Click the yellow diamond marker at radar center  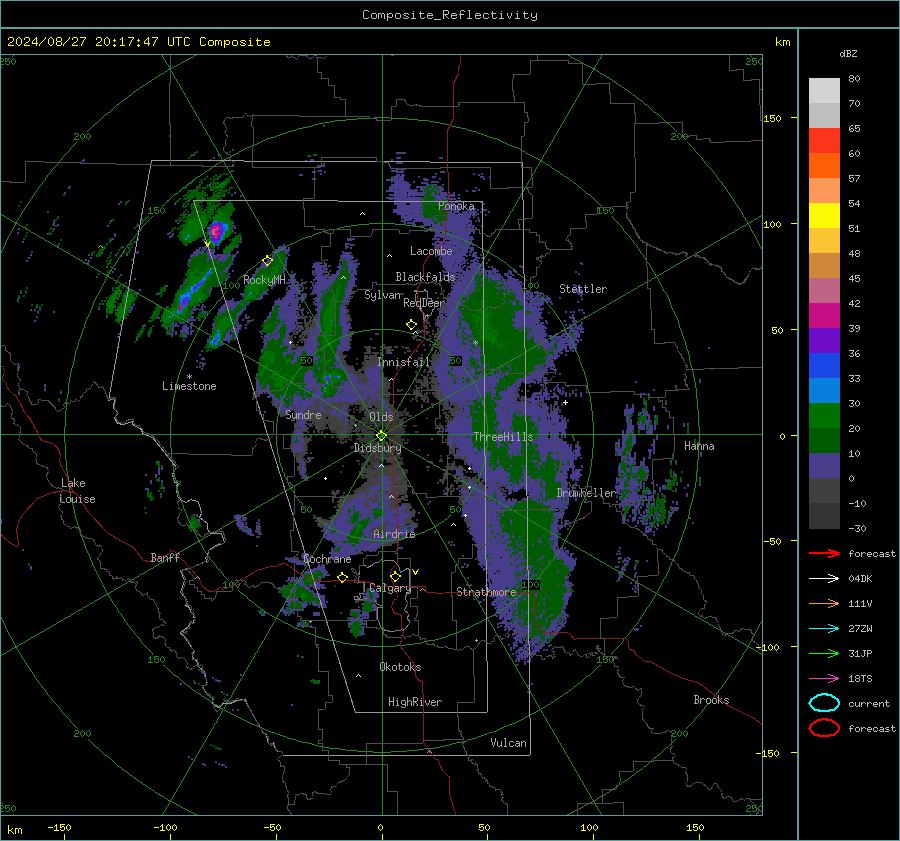[x=381, y=436]
